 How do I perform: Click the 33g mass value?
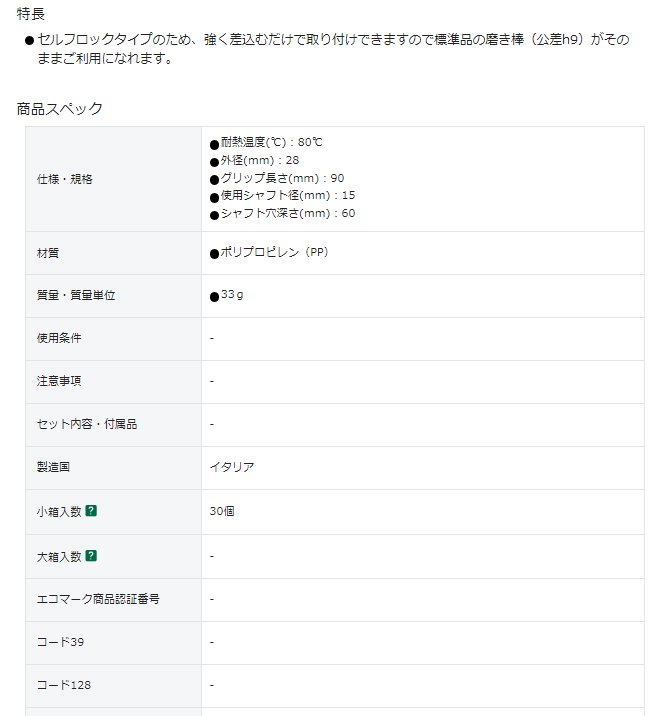(x=232, y=296)
